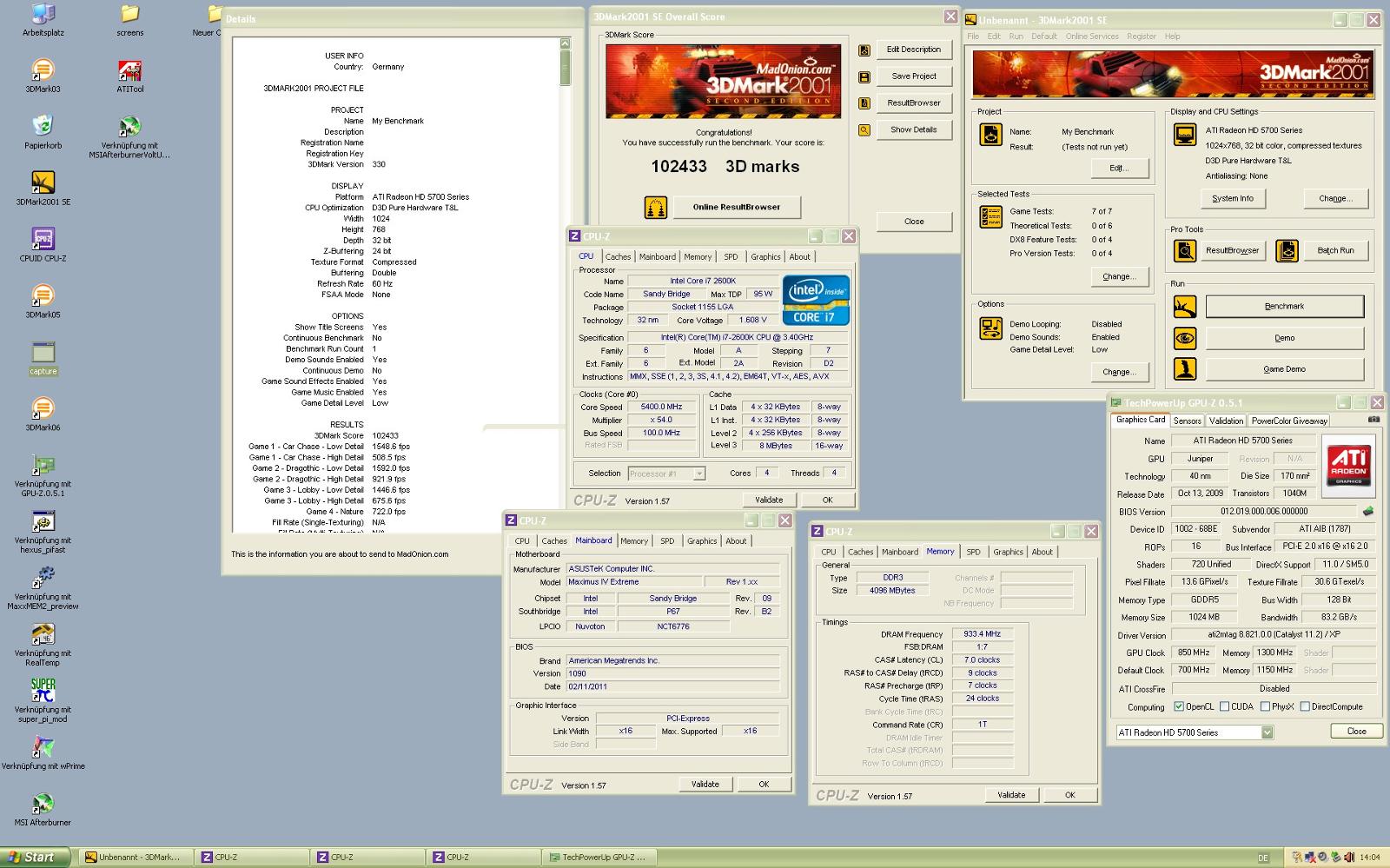Screen dimensions: 1390x868
Task: Open the hexus_pifast shortcut icon
Action: [x=43, y=522]
